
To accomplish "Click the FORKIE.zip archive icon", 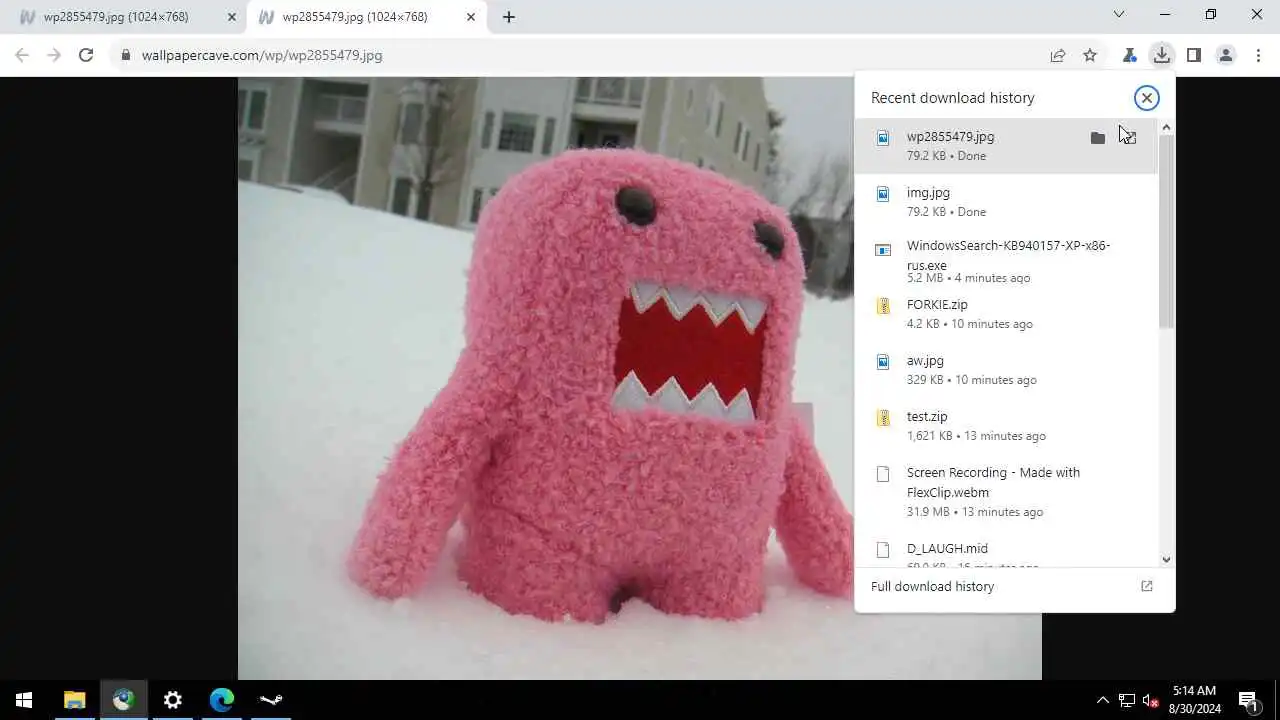I will pyautogui.click(x=883, y=306).
